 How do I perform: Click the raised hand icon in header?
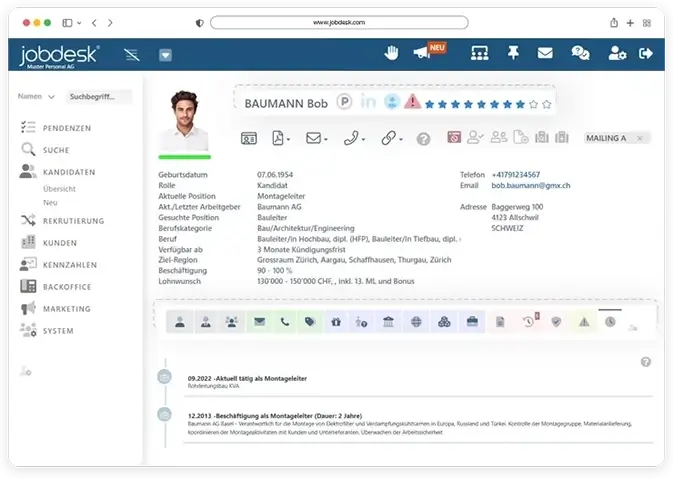pyautogui.click(x=393, y=54)
